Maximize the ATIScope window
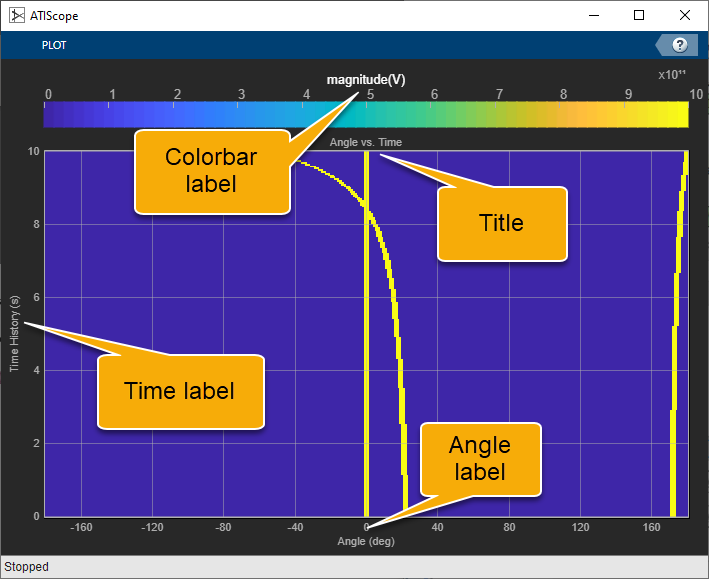The image size is (709, 579). (639, 15)
